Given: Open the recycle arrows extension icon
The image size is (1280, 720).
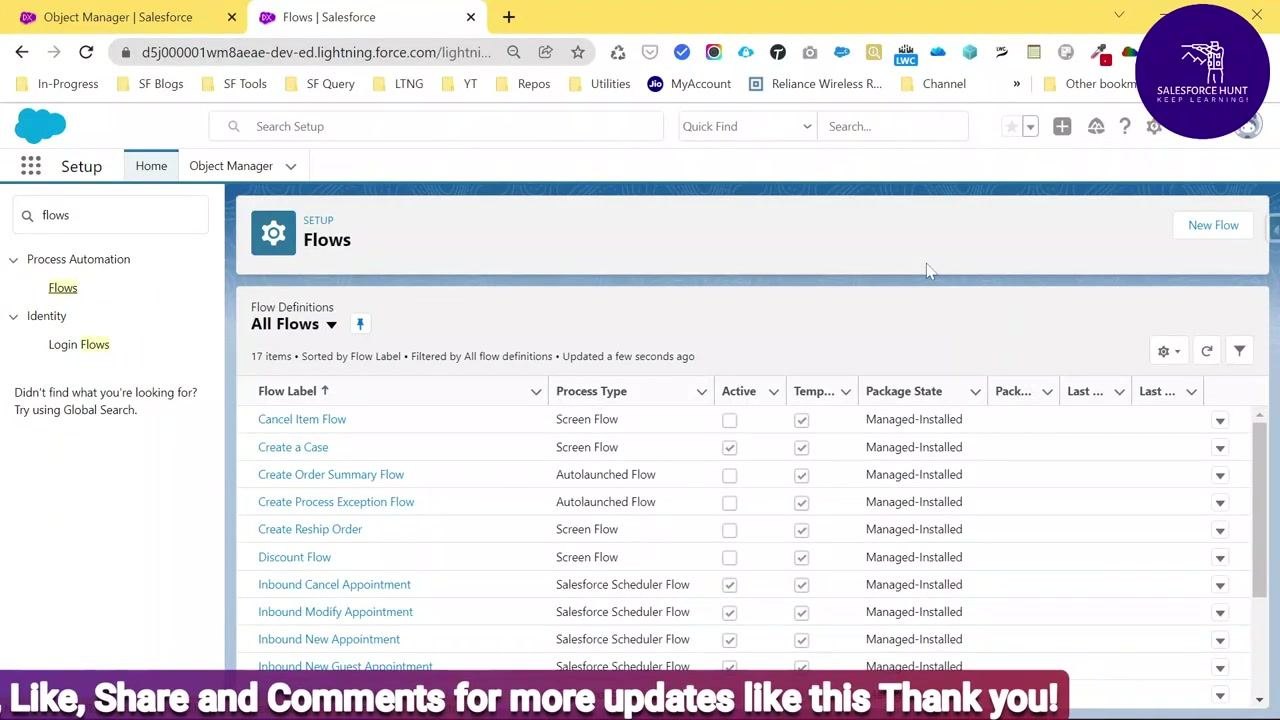Looking at the screenshot, I should click(x=618, y=52).
